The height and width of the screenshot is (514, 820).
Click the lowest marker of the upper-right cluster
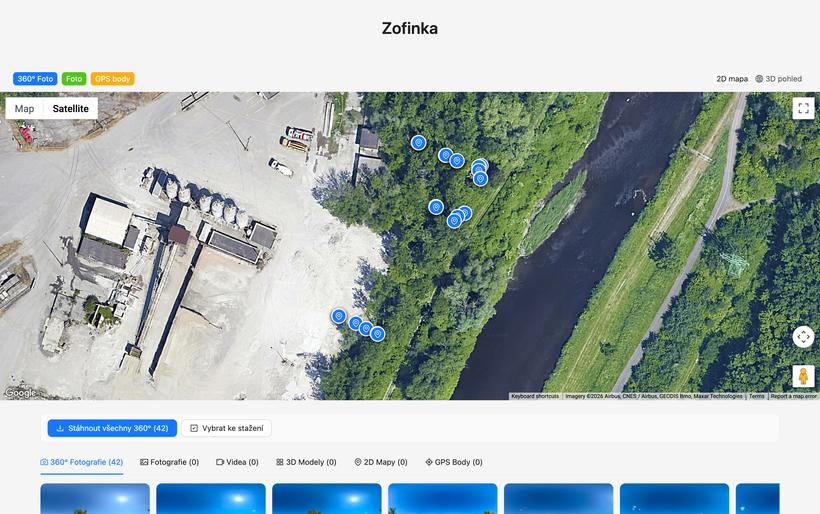click(x=480, y=179)
